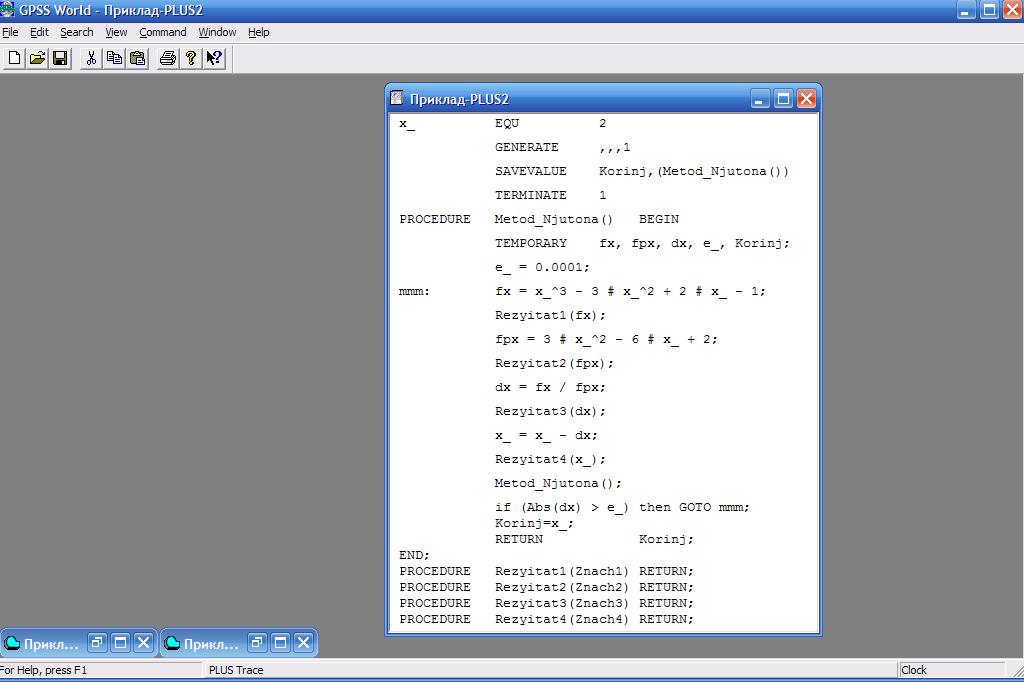Click the 'Metod_Njutona();' recursive call line
The image size is (1024, 682).
558,483
